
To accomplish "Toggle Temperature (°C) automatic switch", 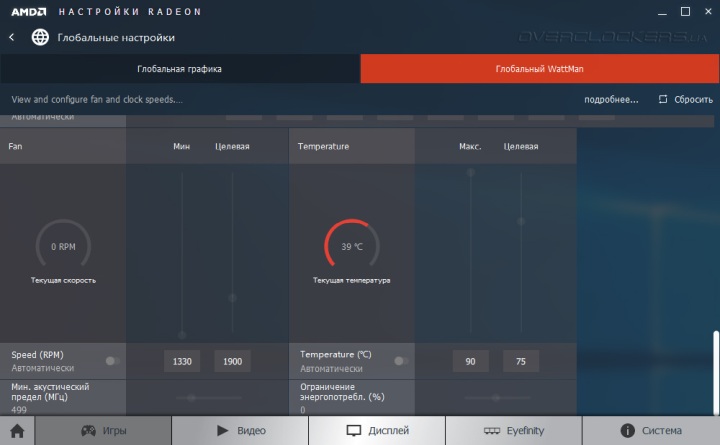I will tap(401, 361).
